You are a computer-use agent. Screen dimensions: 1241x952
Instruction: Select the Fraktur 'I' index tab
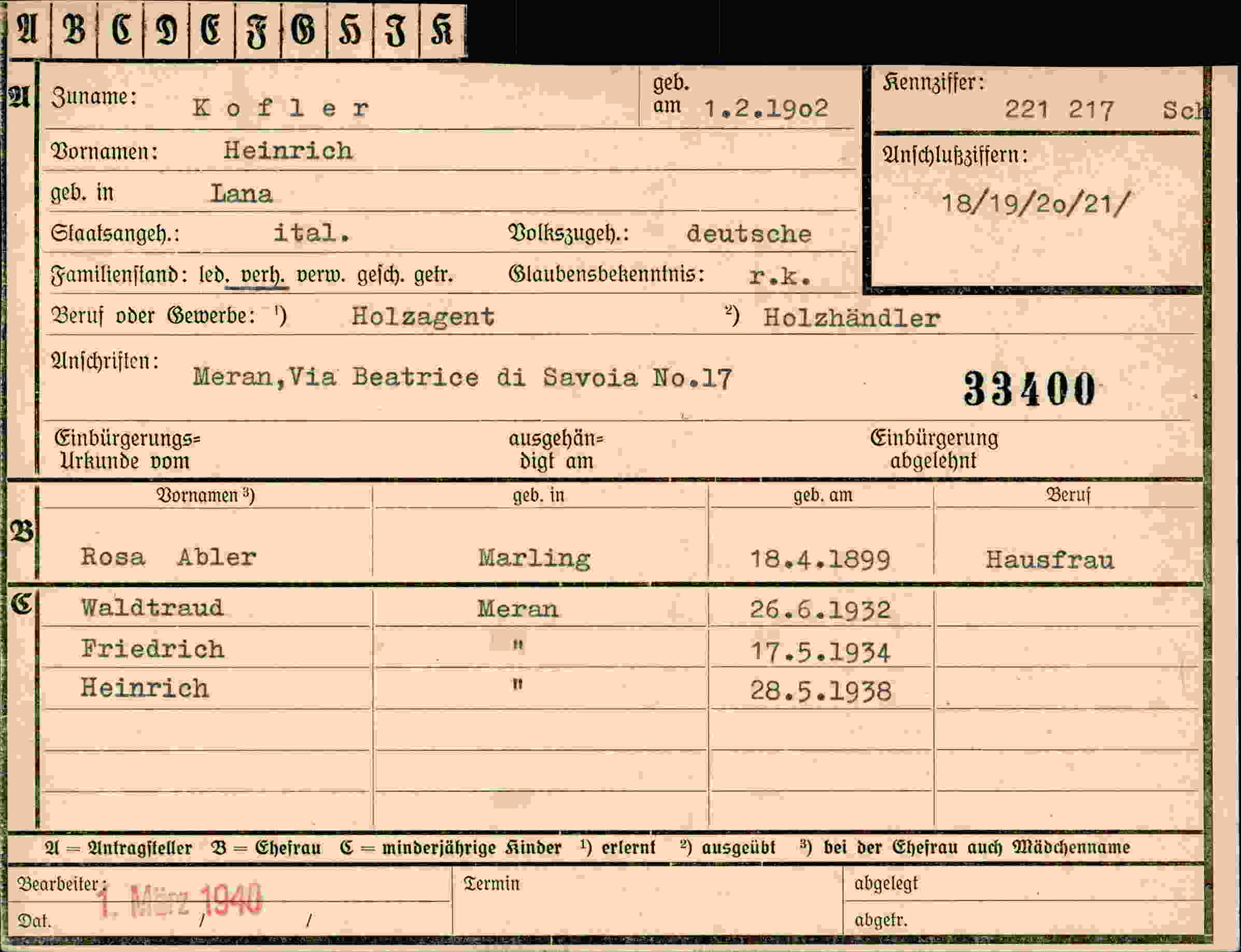pyautogui.click(x=396, y=30)
